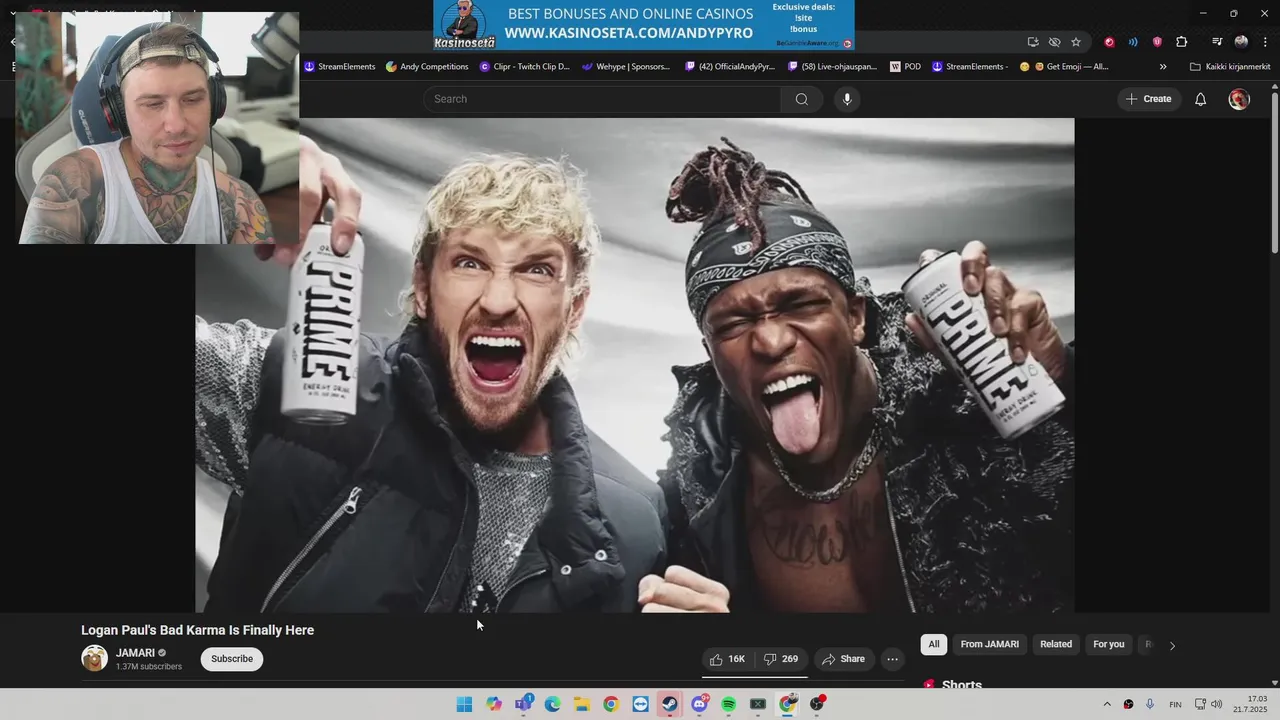Open Steam from the taskbar

(x=670, y=704)
